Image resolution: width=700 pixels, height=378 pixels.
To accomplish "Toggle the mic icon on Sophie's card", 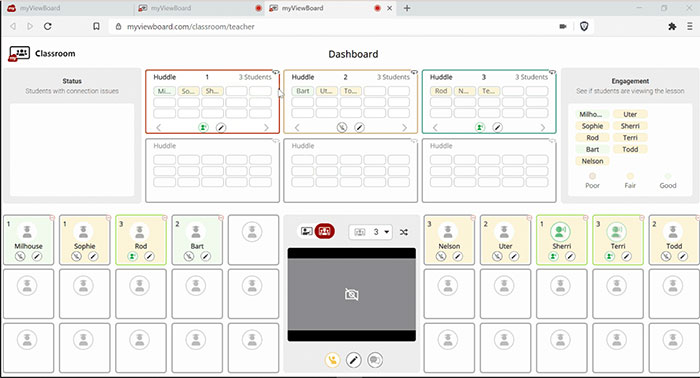I will (x=76, y=256).
